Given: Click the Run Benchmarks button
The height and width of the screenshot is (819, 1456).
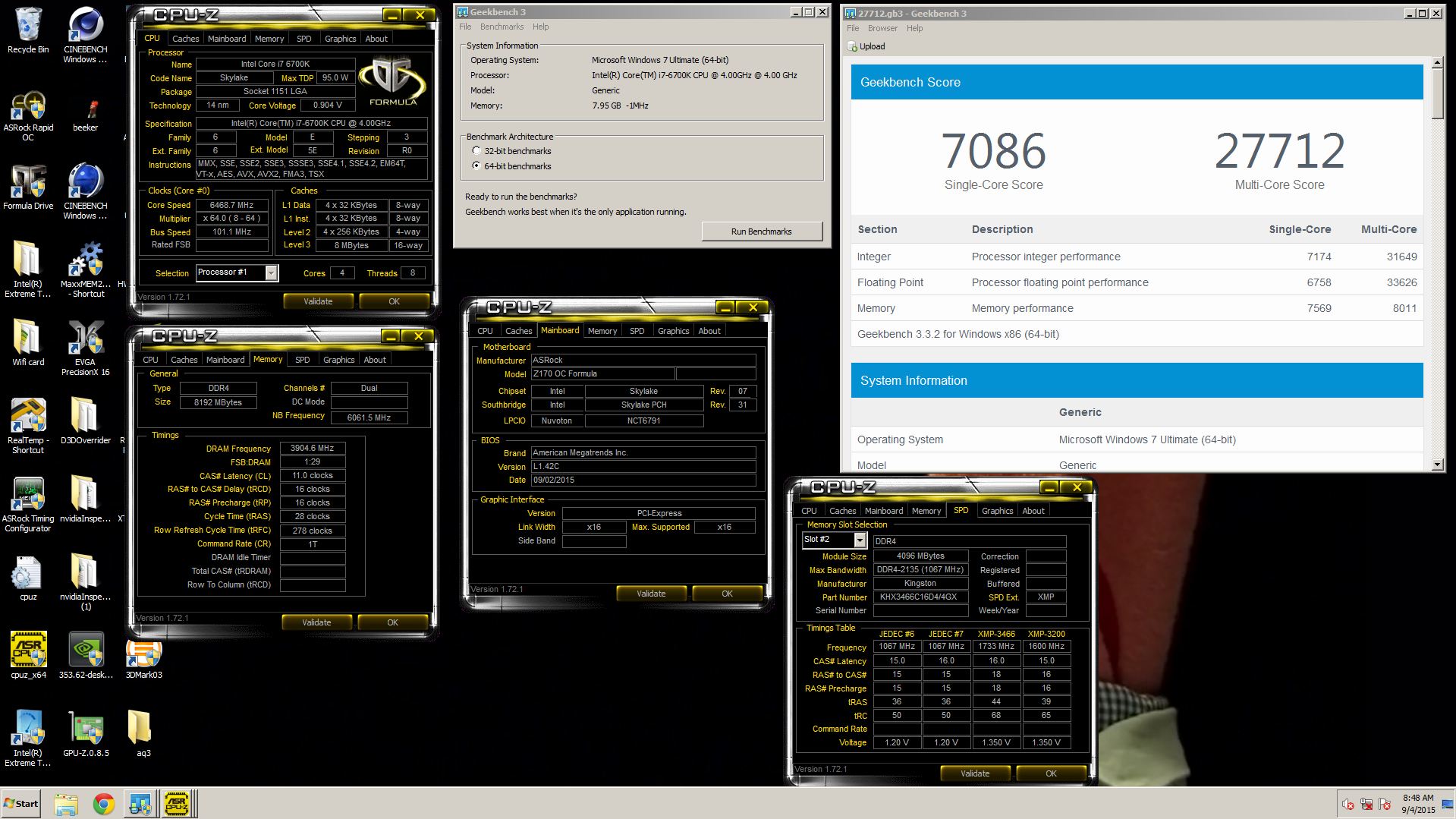Looking at the screenshot, I should [762, 232].
